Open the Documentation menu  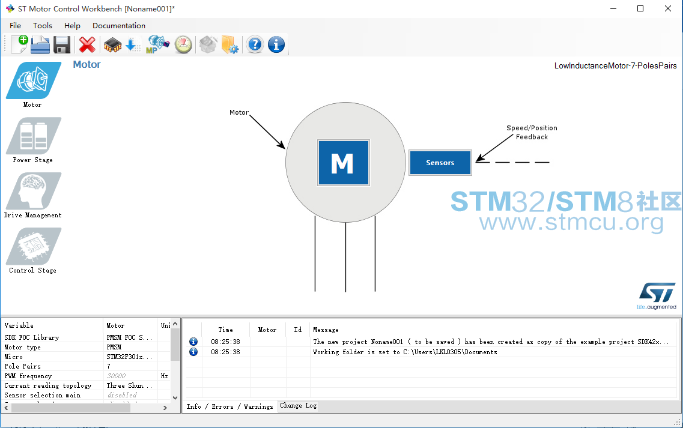(118, 25)
